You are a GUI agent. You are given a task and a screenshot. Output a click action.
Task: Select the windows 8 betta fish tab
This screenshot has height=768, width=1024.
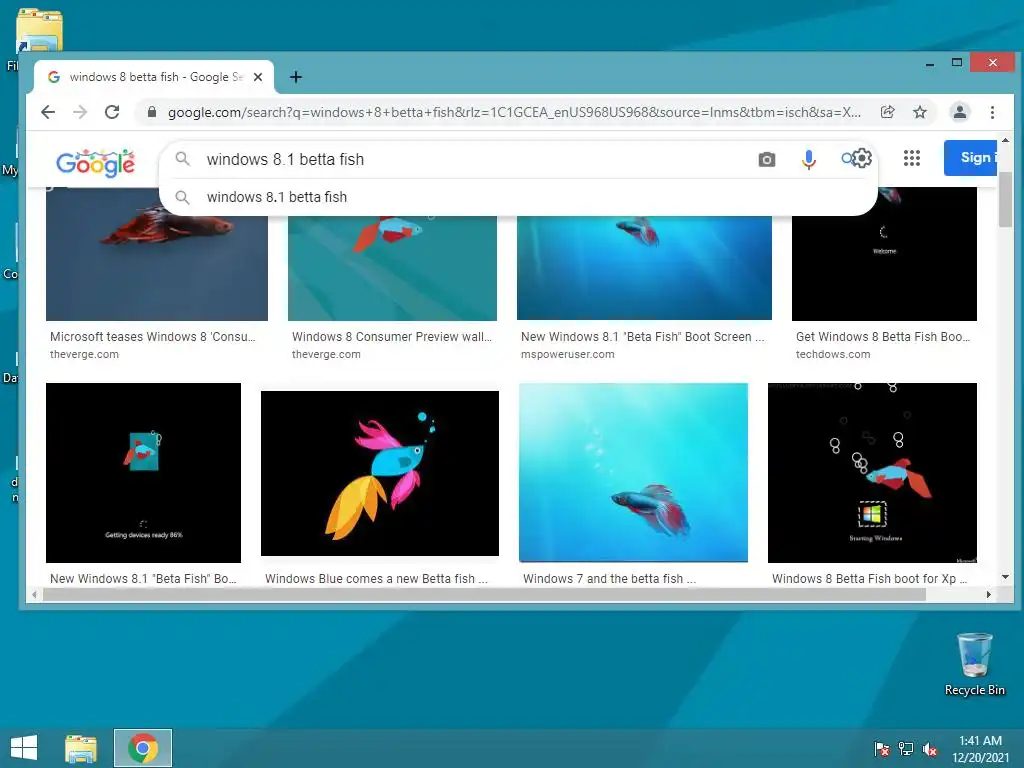154,77
